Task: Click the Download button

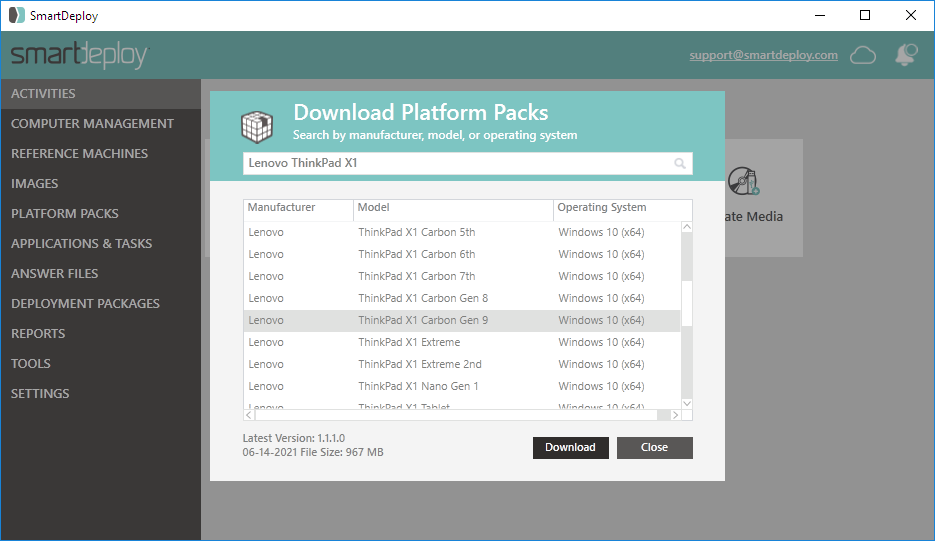Action: point(571,447)
